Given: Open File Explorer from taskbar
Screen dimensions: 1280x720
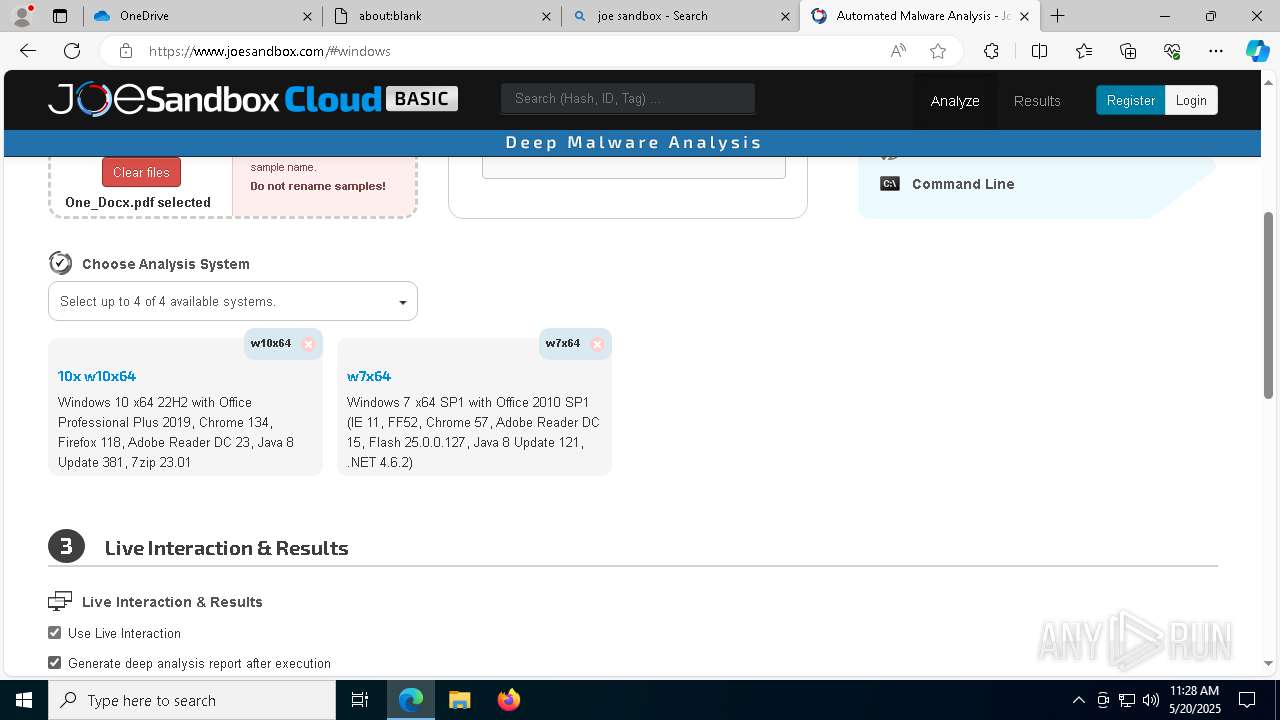Looking at the screenshot, I should [x=459, y=700].
